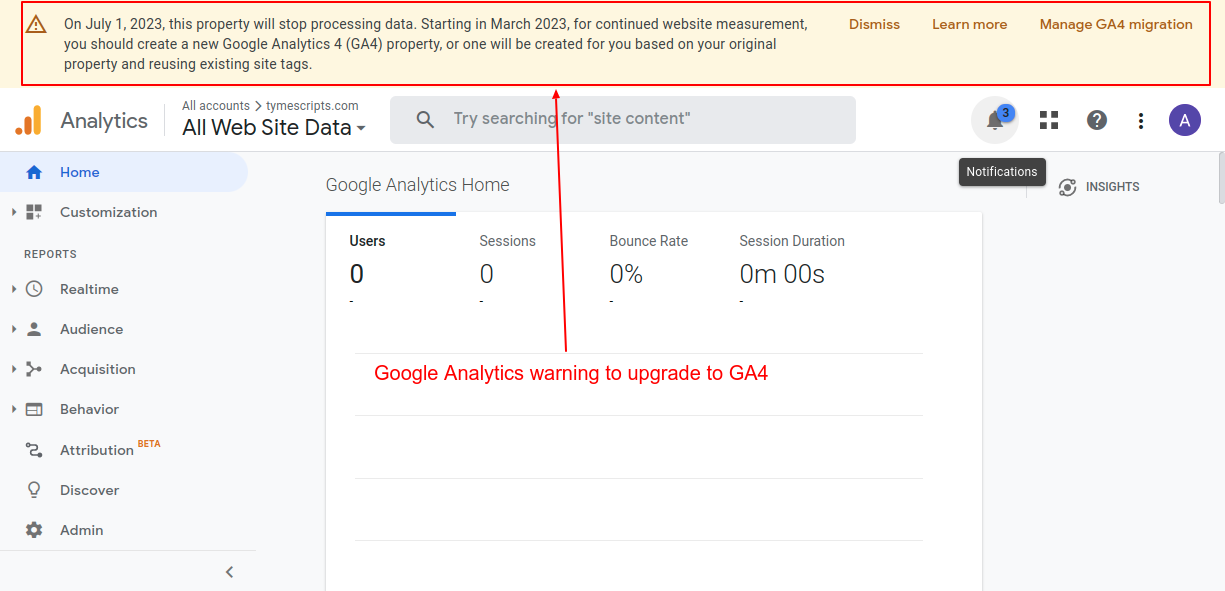1225x591 pixels.
Task: Expand the Customization tree arrow
Action: (13, 212)
